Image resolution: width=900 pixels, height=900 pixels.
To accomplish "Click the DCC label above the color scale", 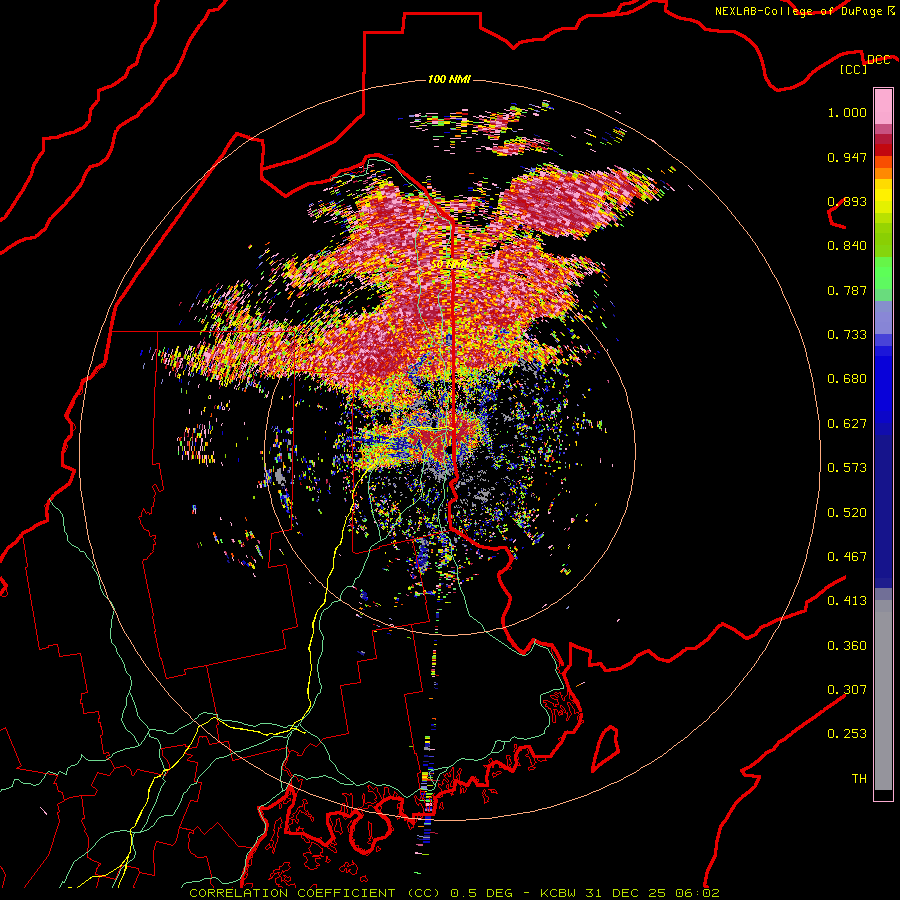I will 878,60.
